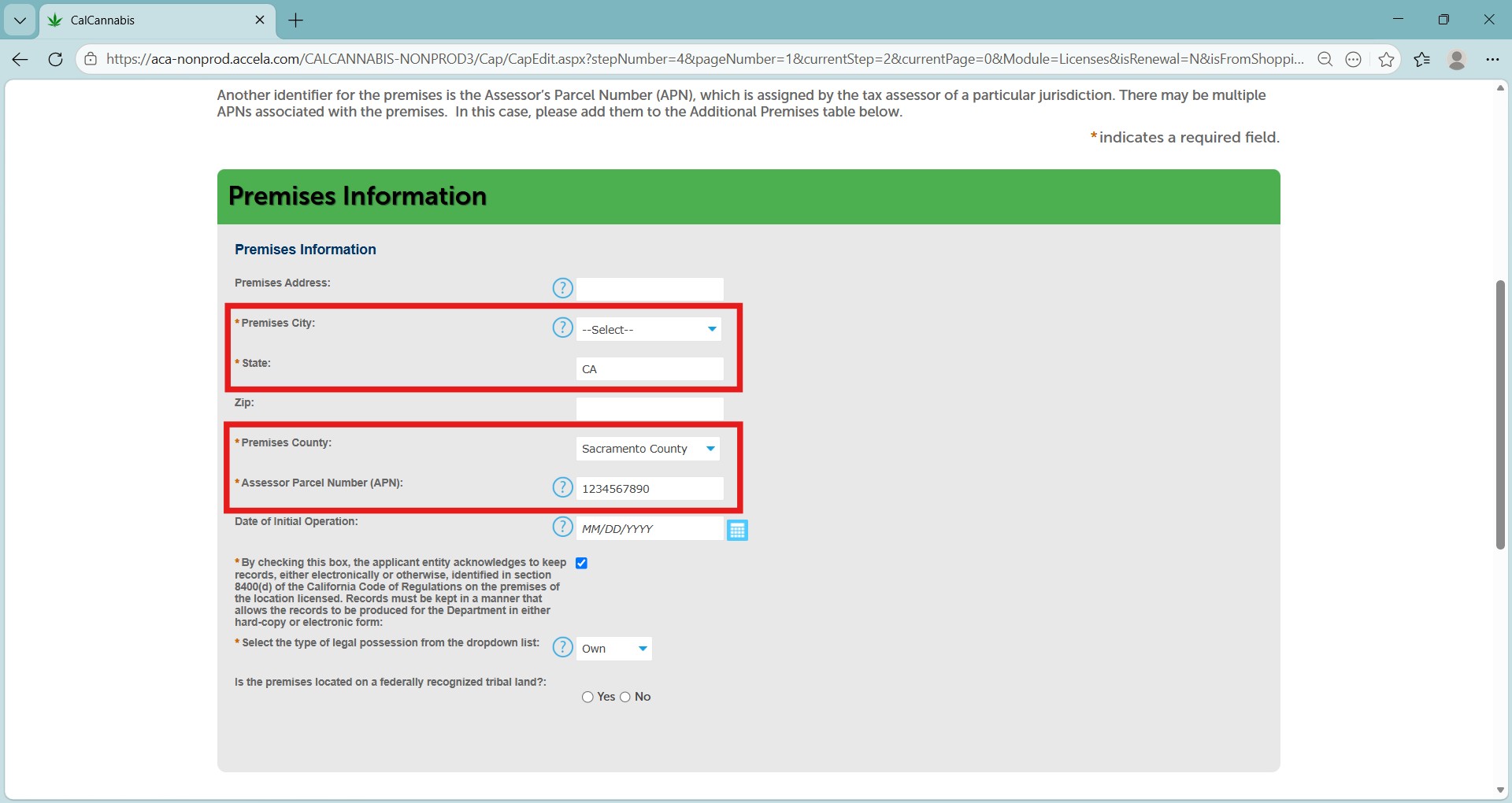This screenshot has width=1512, height=803.
Task: Minimize the browser window
Action: [x=1399, y=20]
